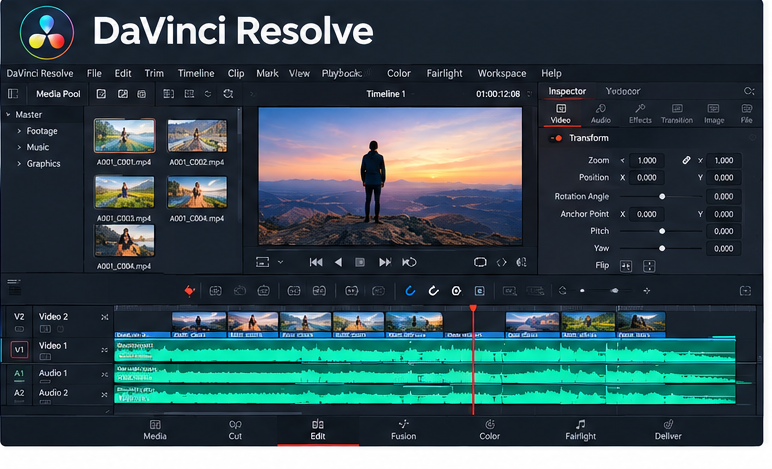This screenshot has width=772, height=469.
Task: Open the viewer mode dropdown arrow
Action: click(x=280, y=262)
